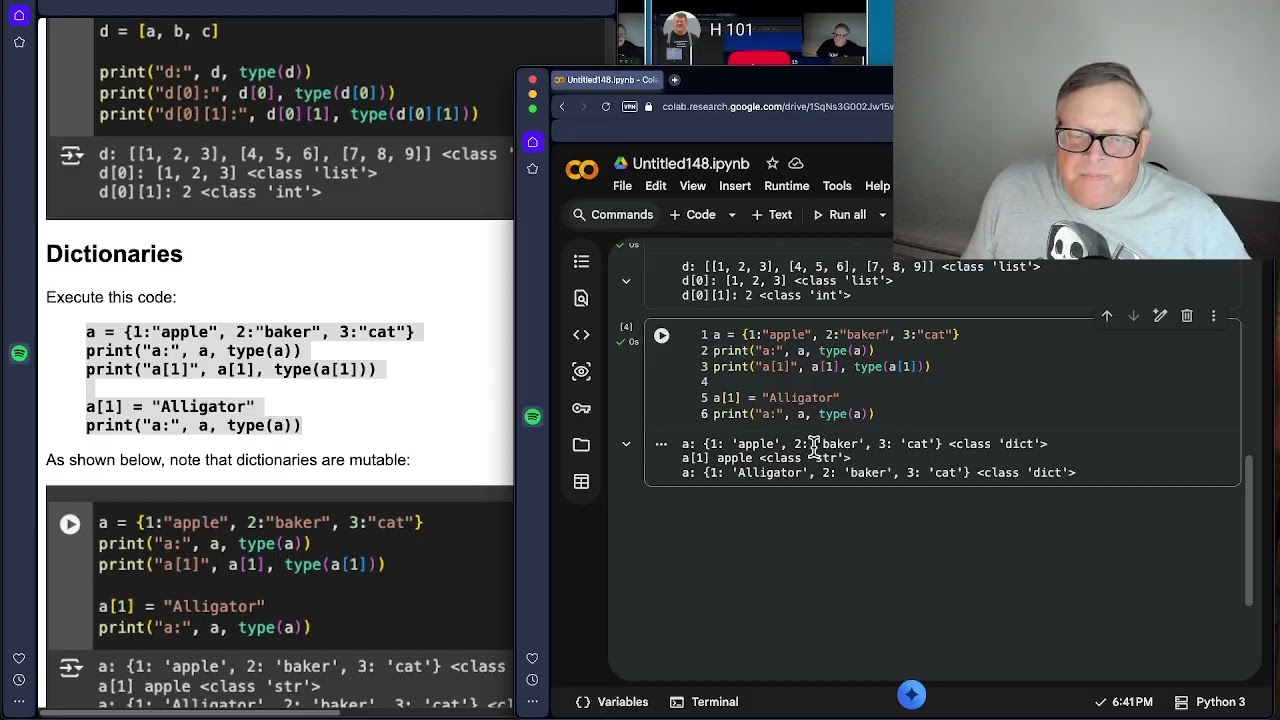Open the Edit menu
The image size is (1280, 720).
[656, 186]
